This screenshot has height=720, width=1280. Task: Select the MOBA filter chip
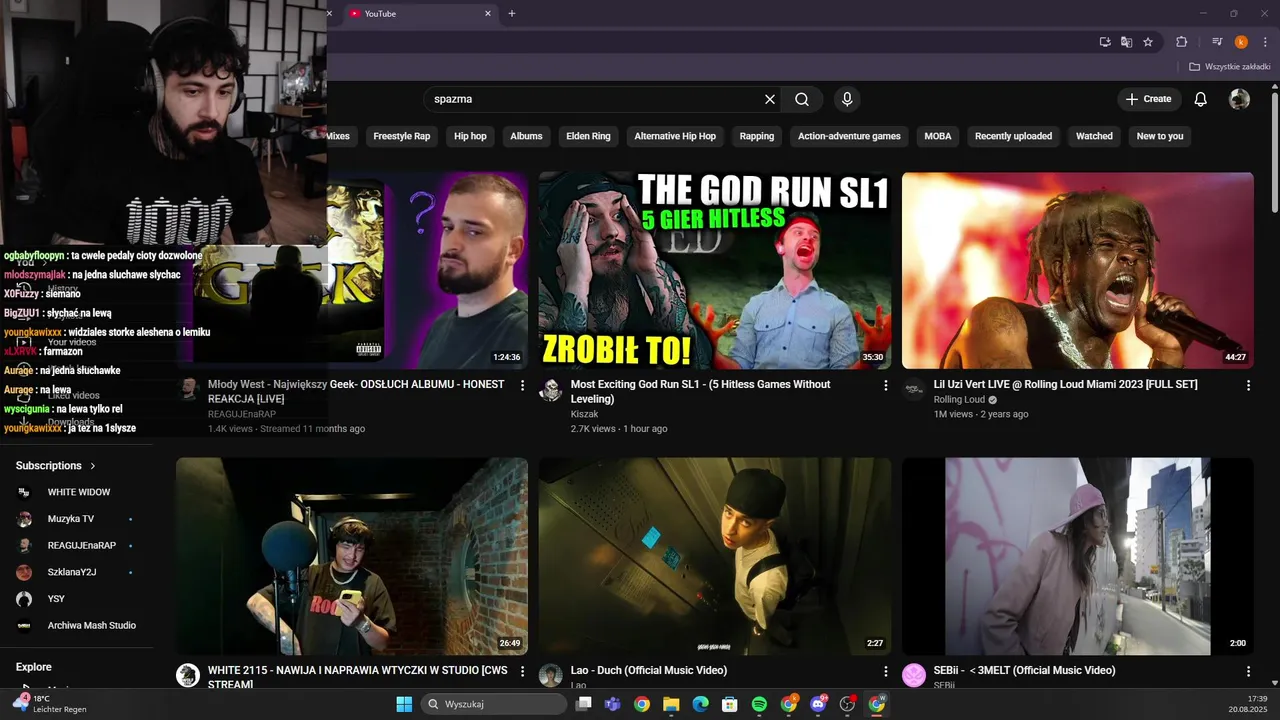point(938,136)
